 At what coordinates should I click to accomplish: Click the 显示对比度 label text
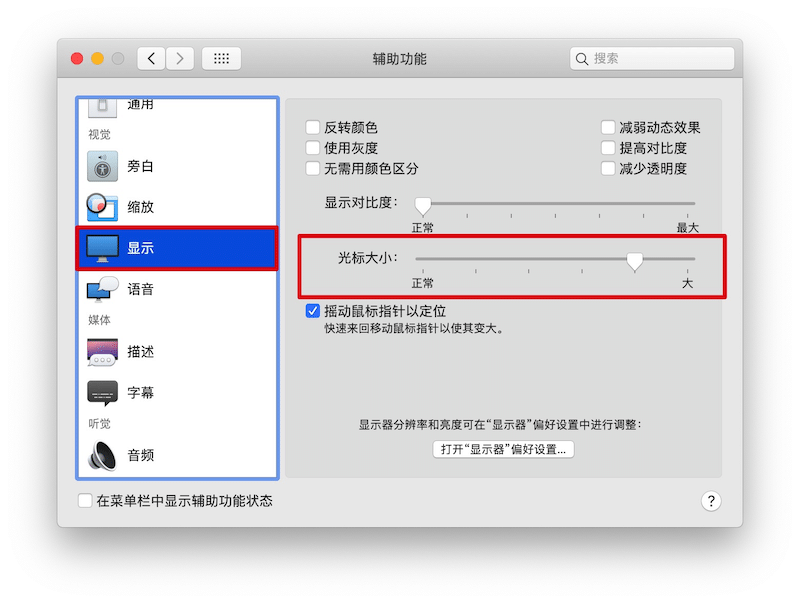[361, 203]
